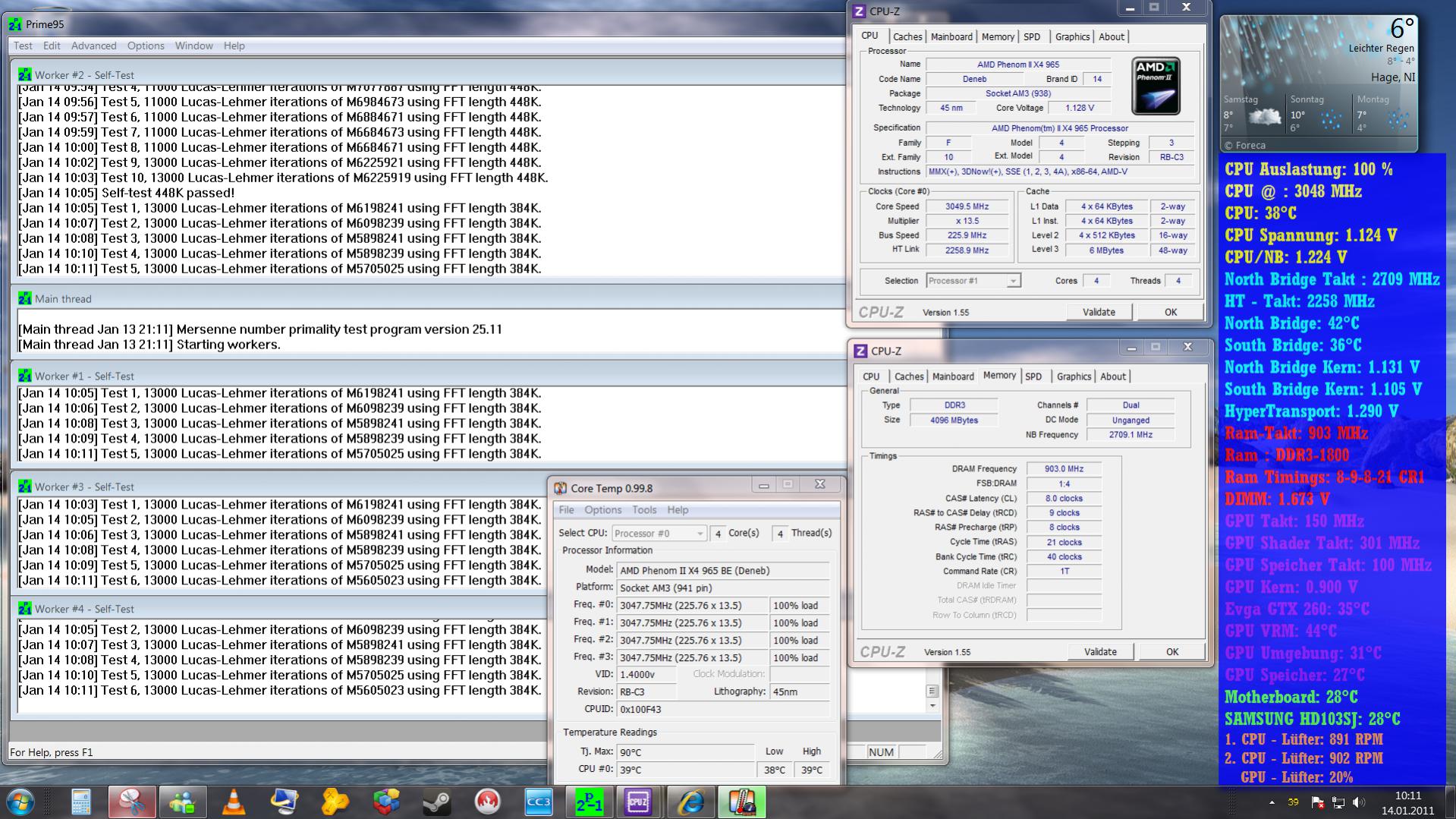Click the Worker #4 Self-Test window icon

coord(25,609)
